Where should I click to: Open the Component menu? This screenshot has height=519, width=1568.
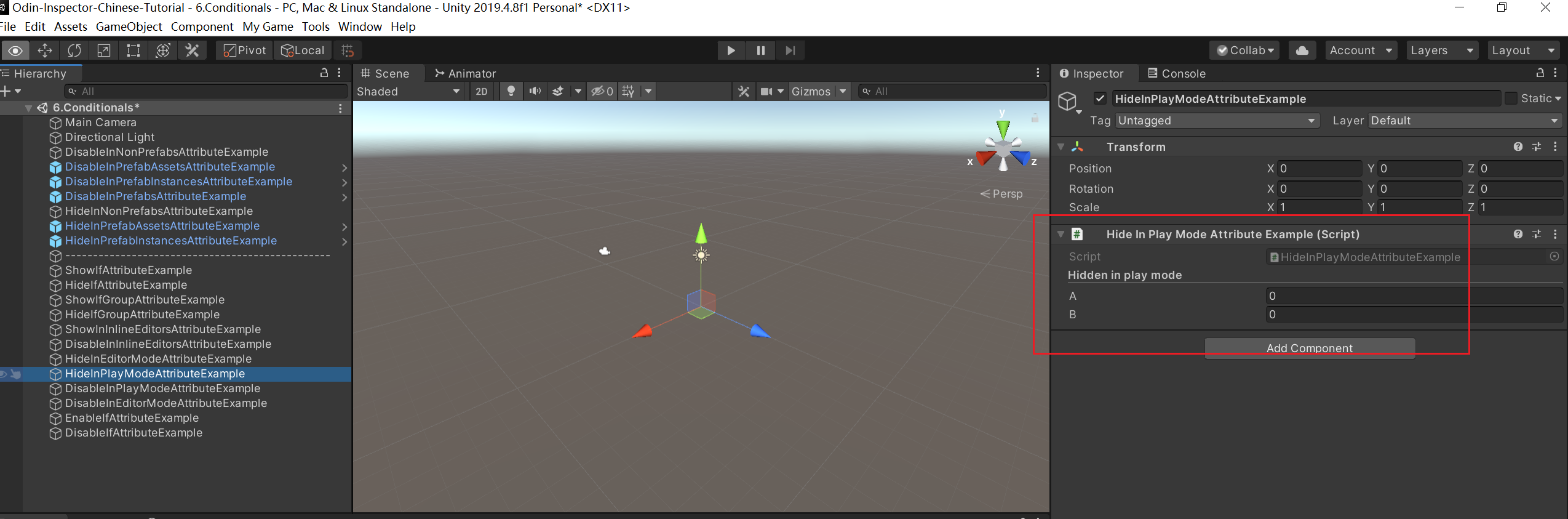(202, 26)
